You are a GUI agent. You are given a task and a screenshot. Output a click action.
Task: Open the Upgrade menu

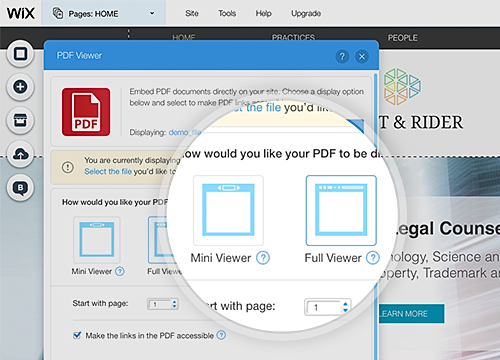click(x=306, y=13)
